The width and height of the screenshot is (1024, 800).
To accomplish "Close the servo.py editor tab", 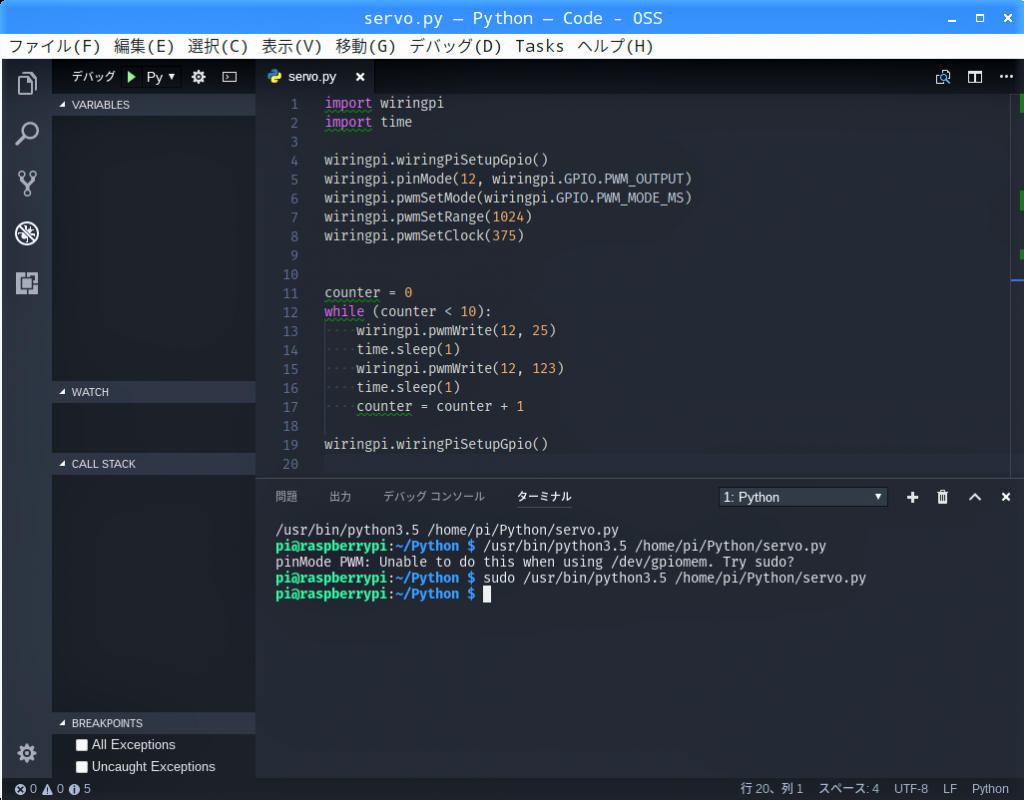I will click(360, 77).
